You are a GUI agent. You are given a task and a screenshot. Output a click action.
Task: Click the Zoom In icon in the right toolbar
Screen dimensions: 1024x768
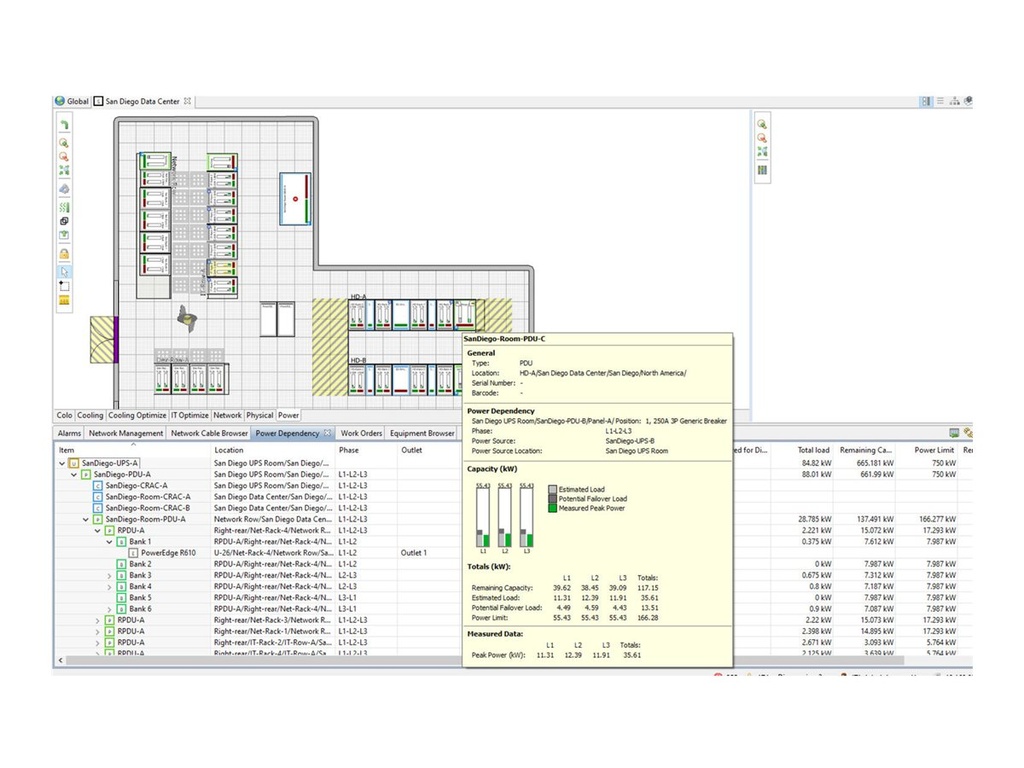(762, 124)
